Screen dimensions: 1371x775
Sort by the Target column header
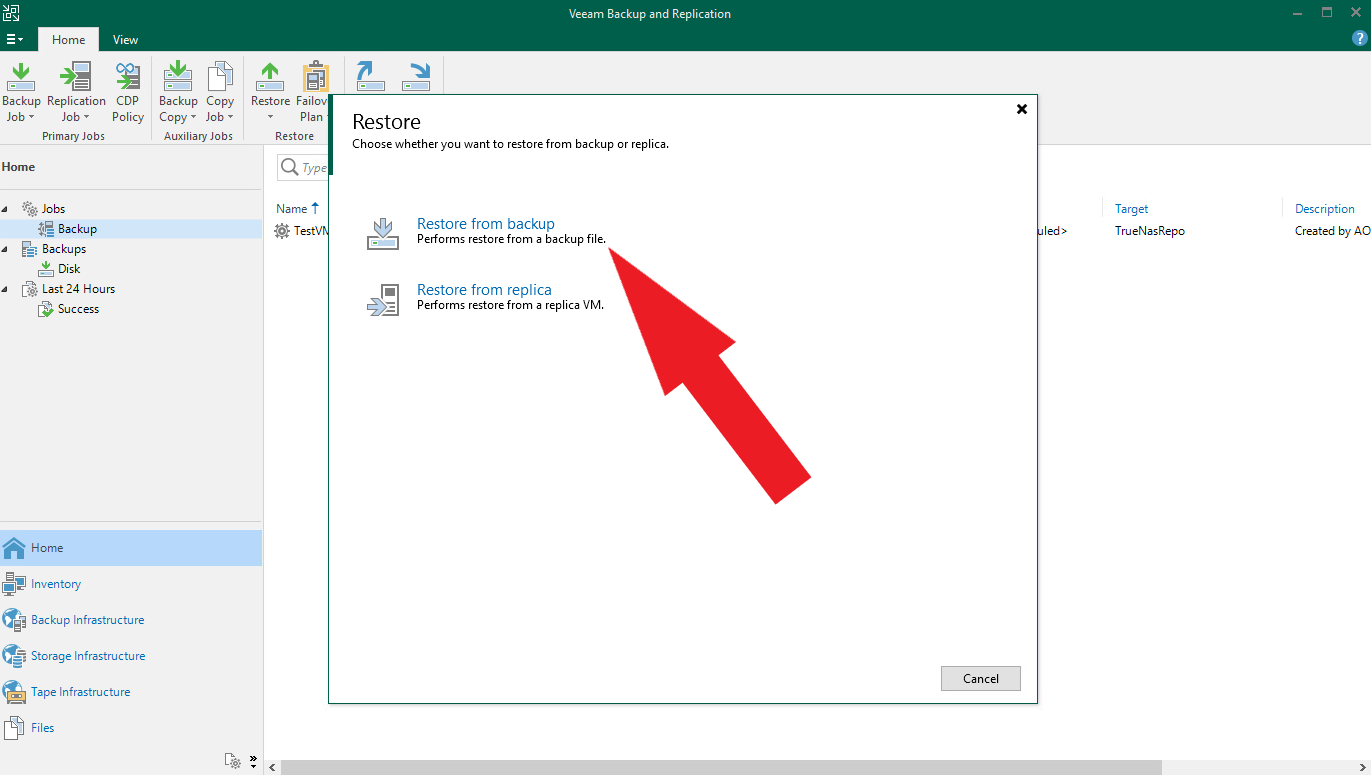1132,209
